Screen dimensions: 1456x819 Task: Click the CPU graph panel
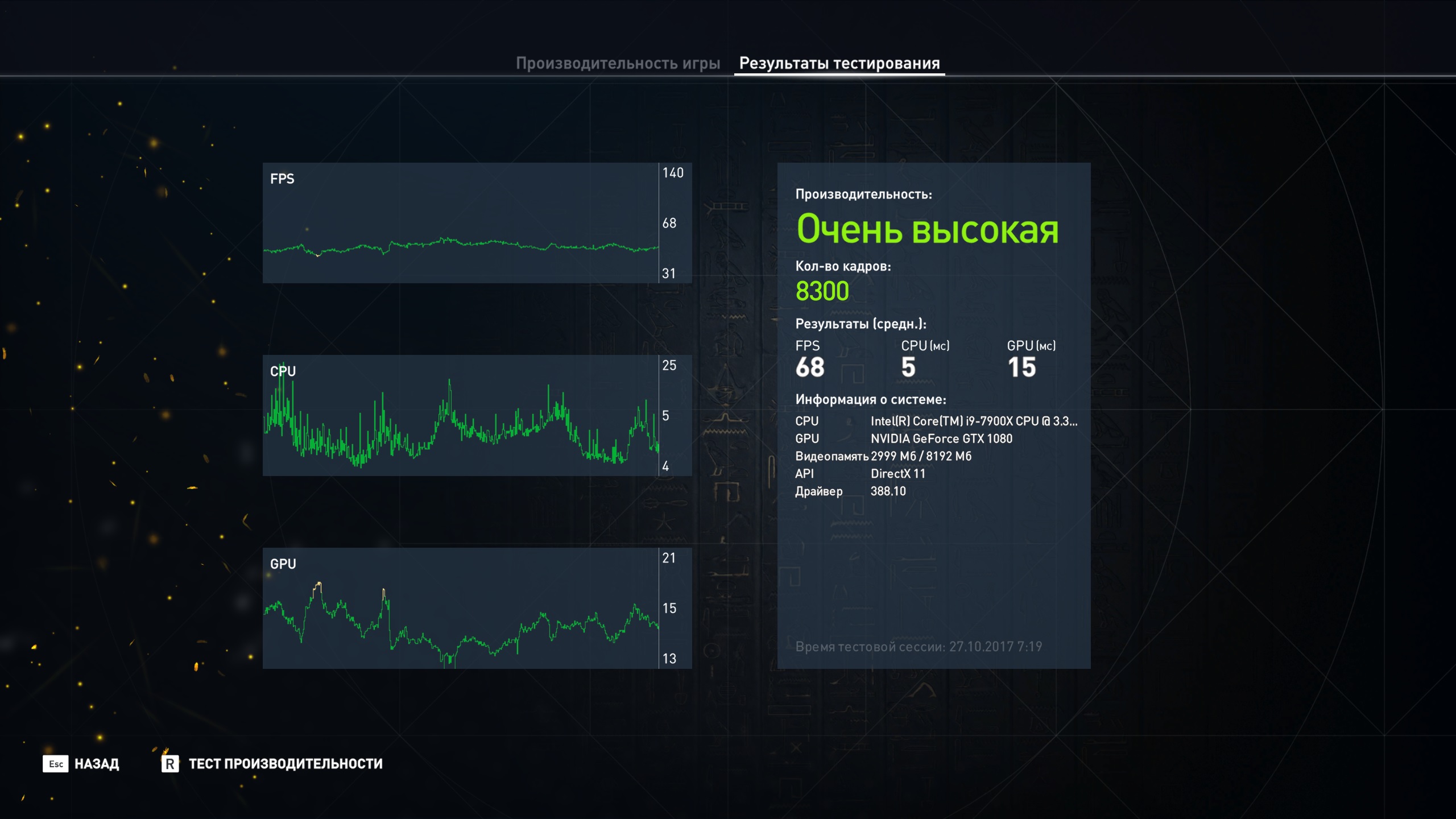(461, 415)
